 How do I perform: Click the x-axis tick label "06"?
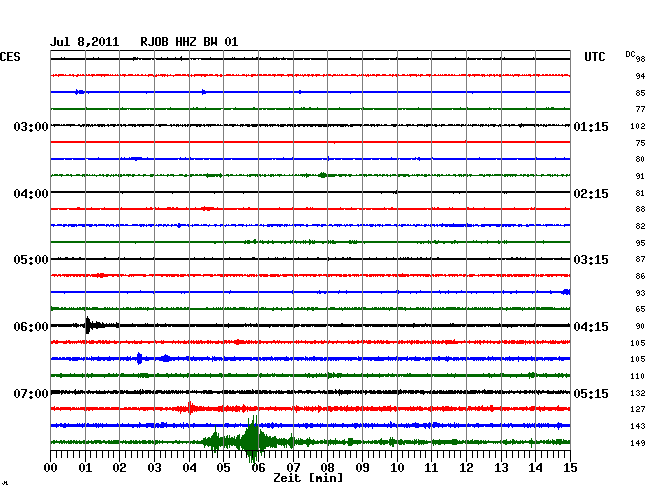click(258, 467)
